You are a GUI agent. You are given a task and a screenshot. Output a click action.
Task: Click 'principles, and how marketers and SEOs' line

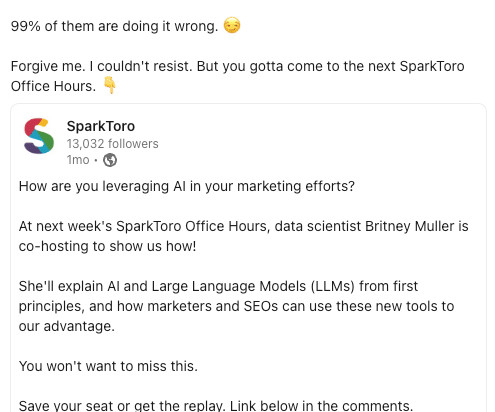[236, 306]
